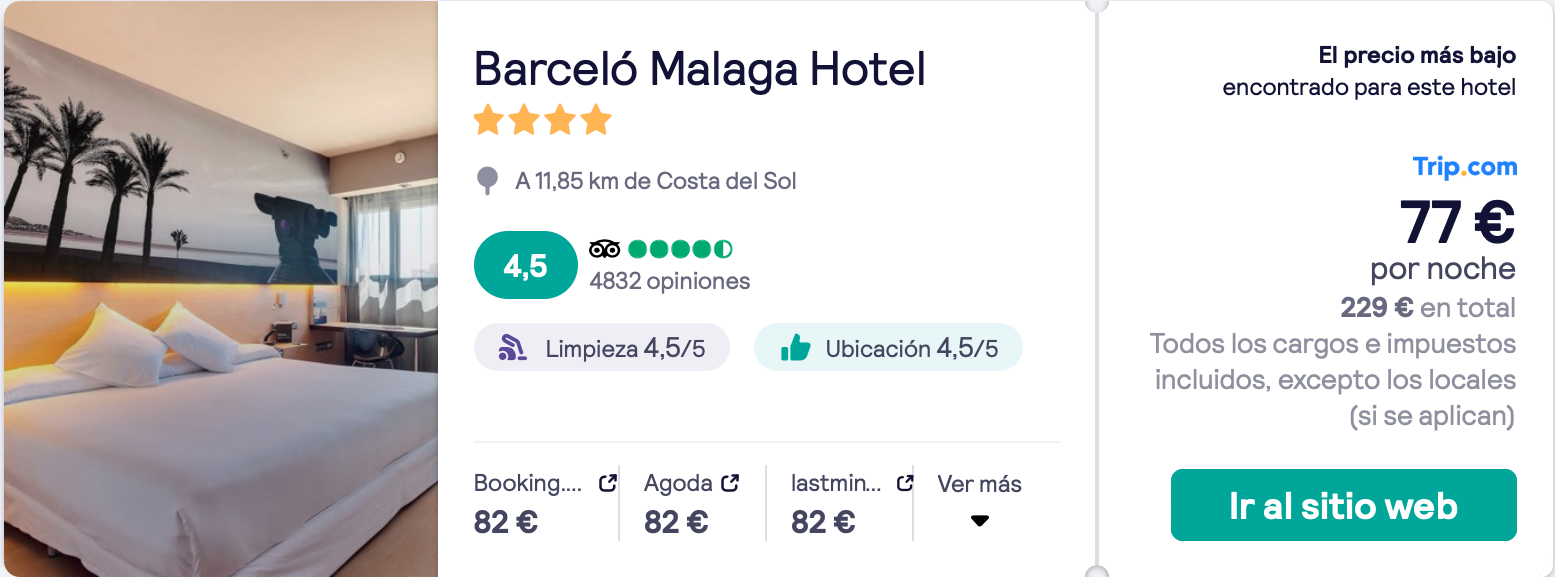The width and height of the screenshot is (1555, 577).
Task: Click 4832 opiniones reviews text
Action: 670,281
